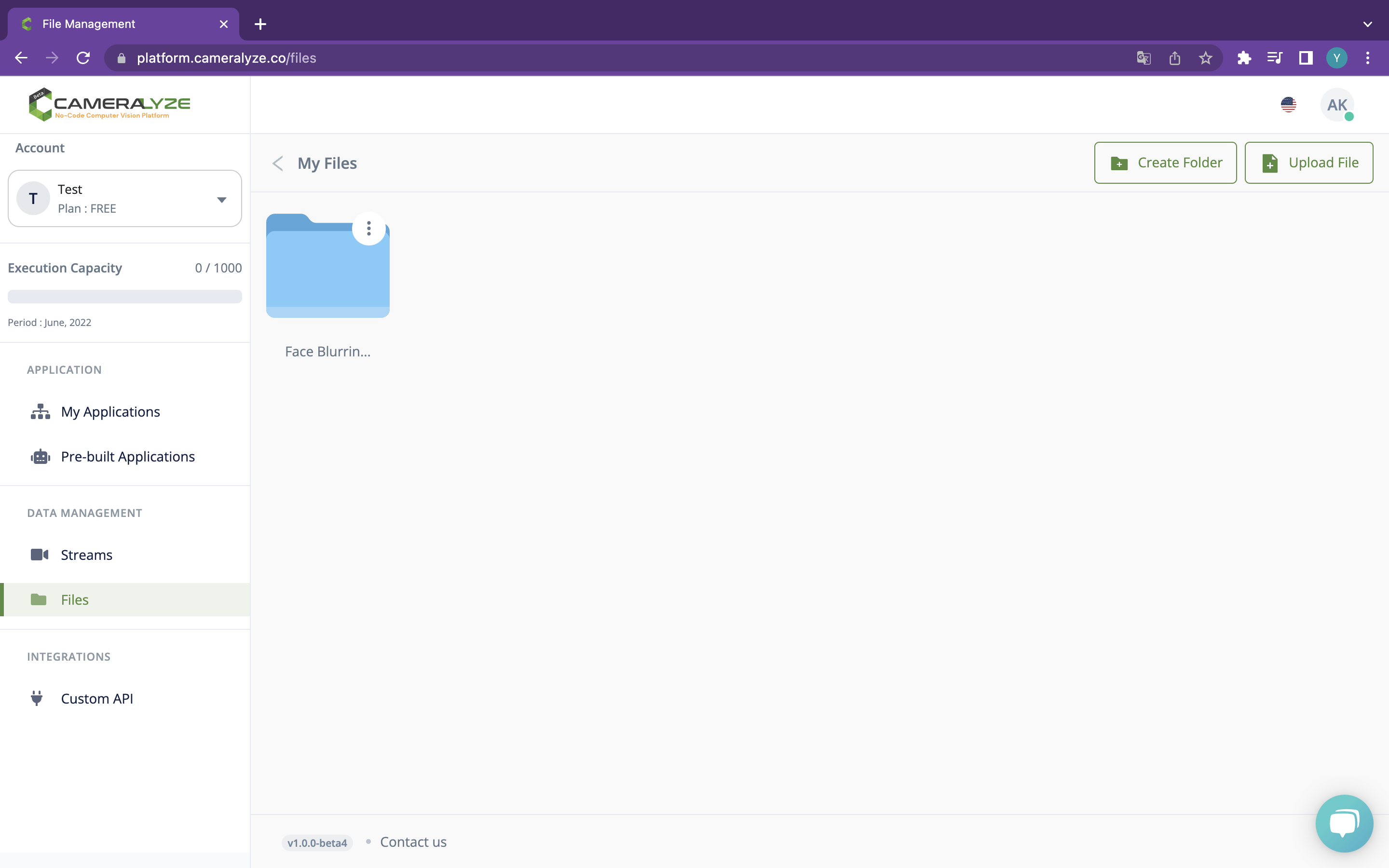Open the tab search chevron
Screen dimensions: 1389x868
pos(1368,24)
